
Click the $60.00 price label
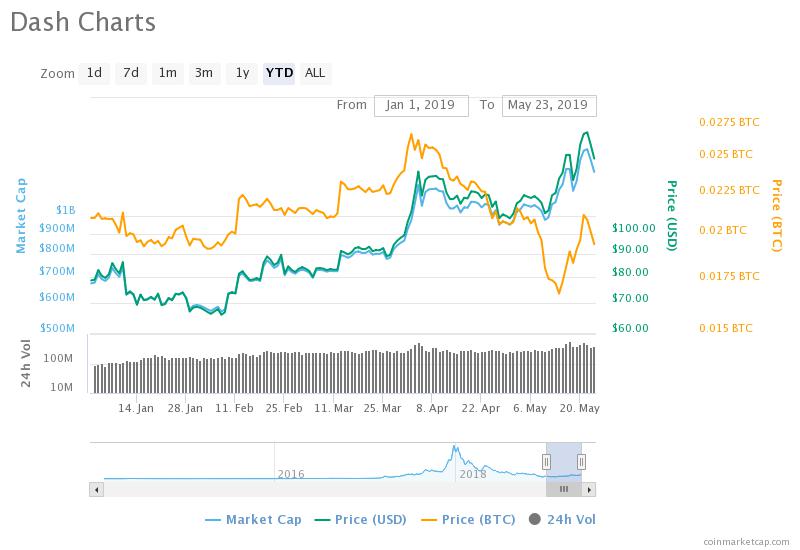pos(631,328)
